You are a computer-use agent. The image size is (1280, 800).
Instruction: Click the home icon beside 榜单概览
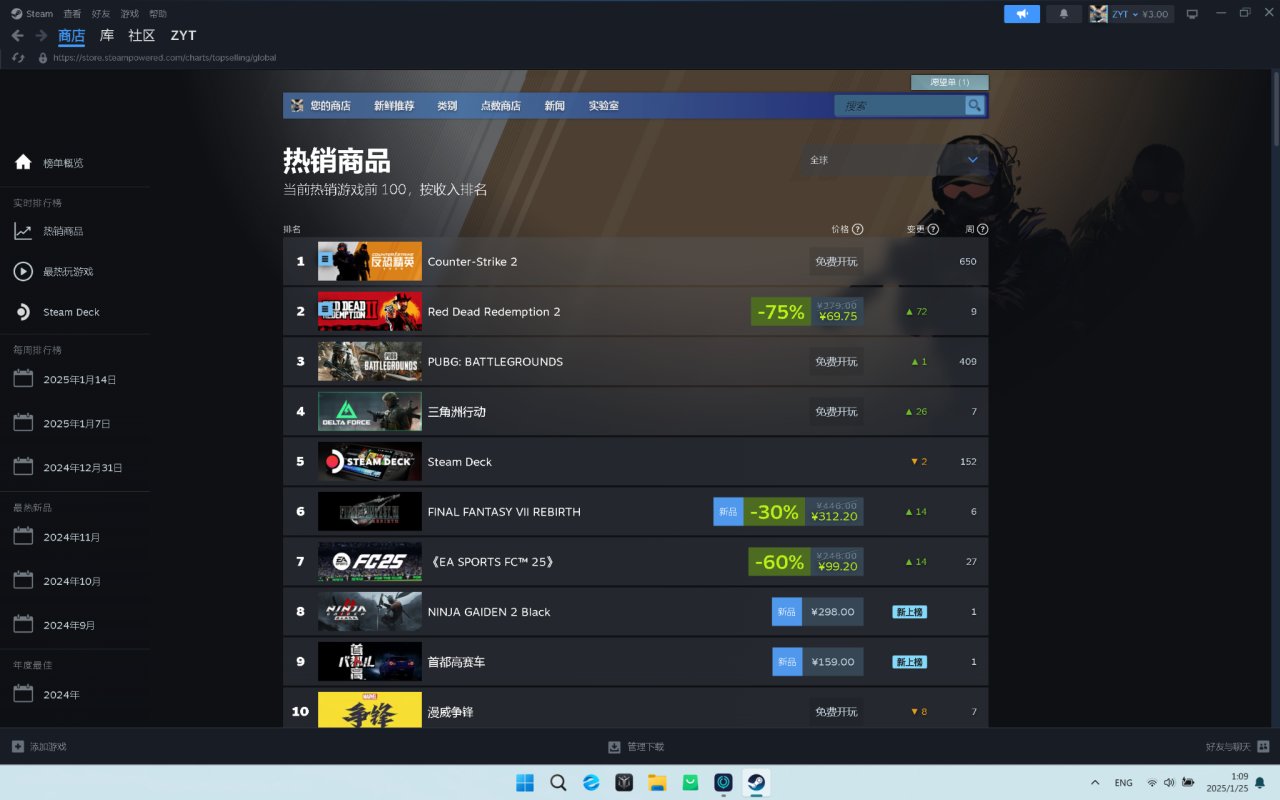[23, 162]
